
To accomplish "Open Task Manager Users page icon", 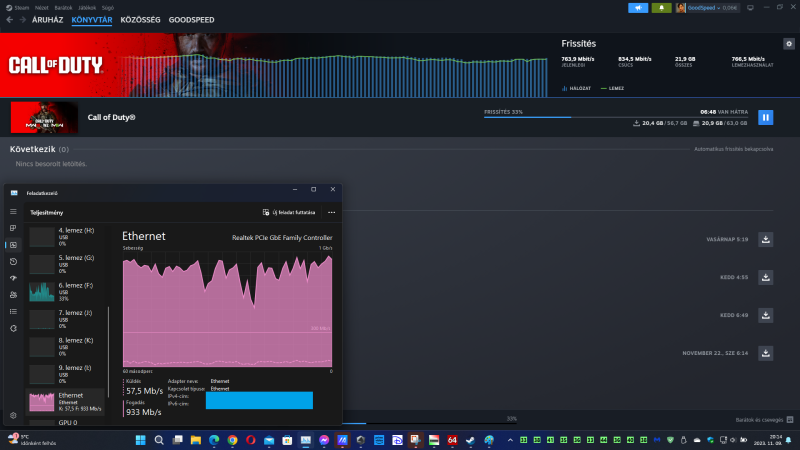I will click(13, 295).
